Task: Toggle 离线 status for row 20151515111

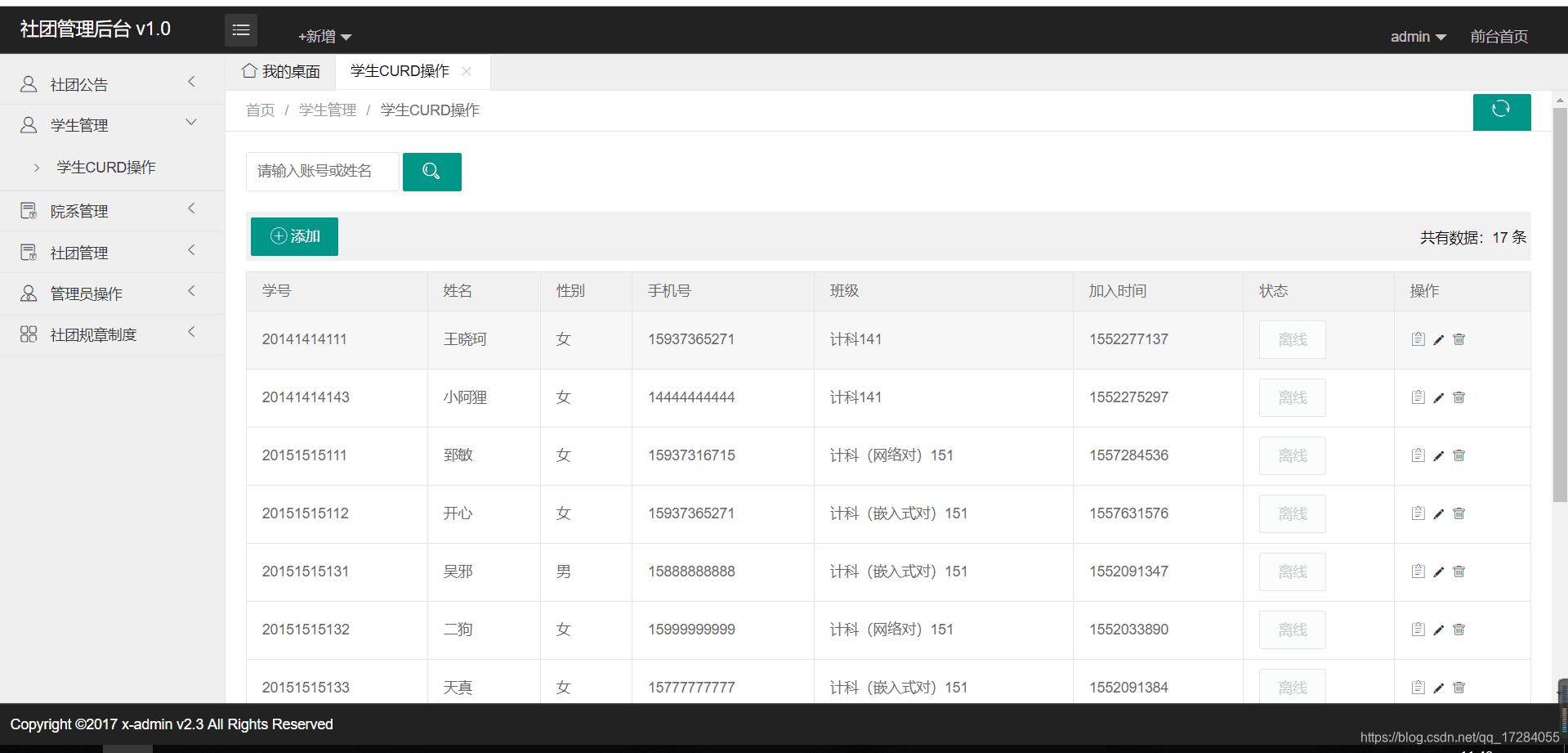Action: click(1293, 455)
